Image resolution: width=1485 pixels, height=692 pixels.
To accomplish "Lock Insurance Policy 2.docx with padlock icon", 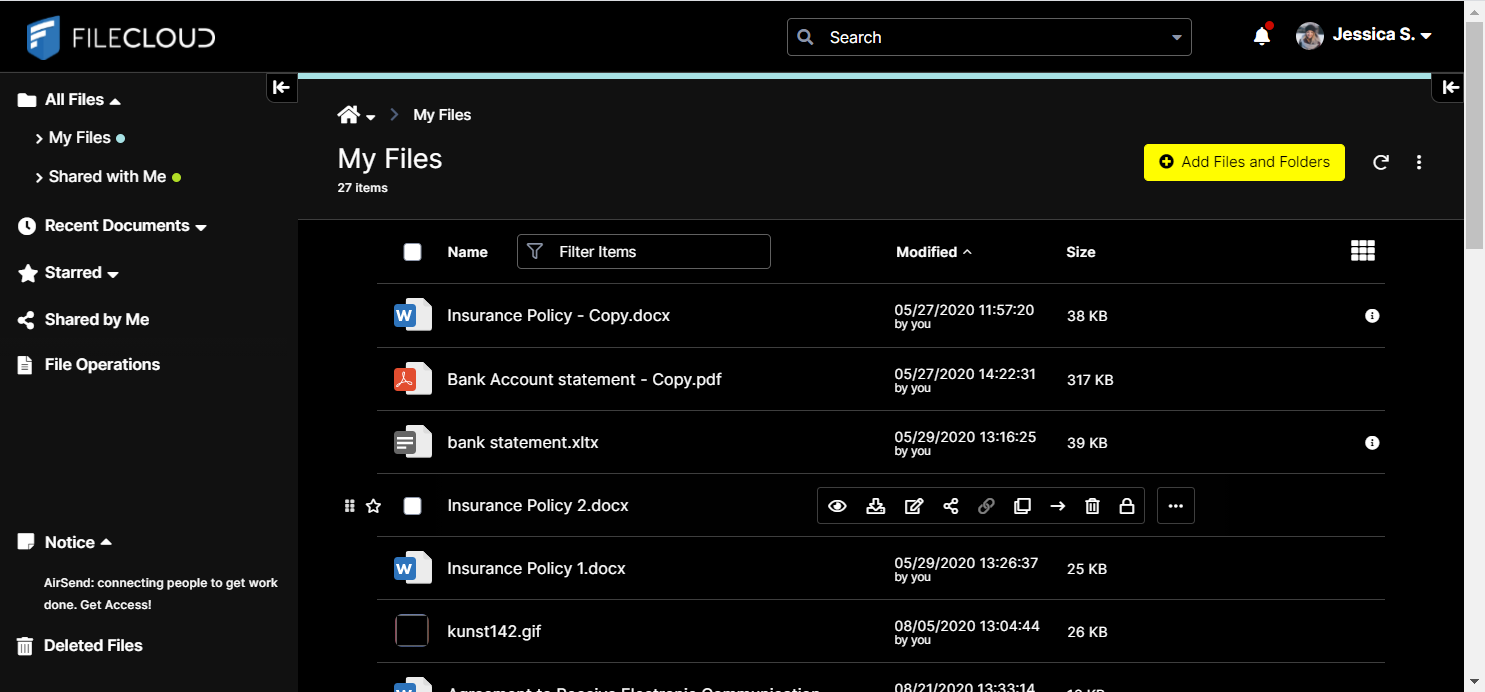I will point(1126,506).
